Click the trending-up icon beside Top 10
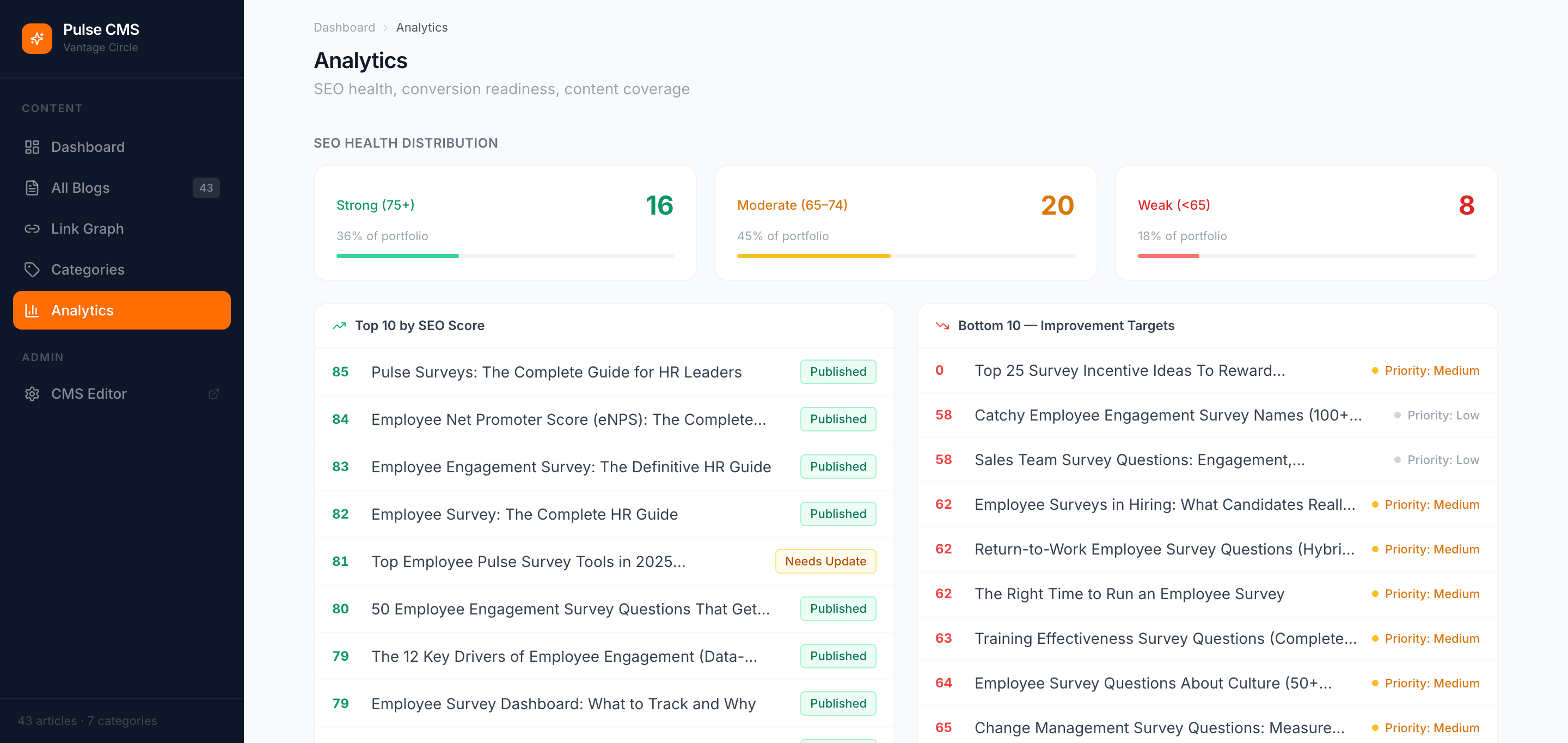 [339, 326]
